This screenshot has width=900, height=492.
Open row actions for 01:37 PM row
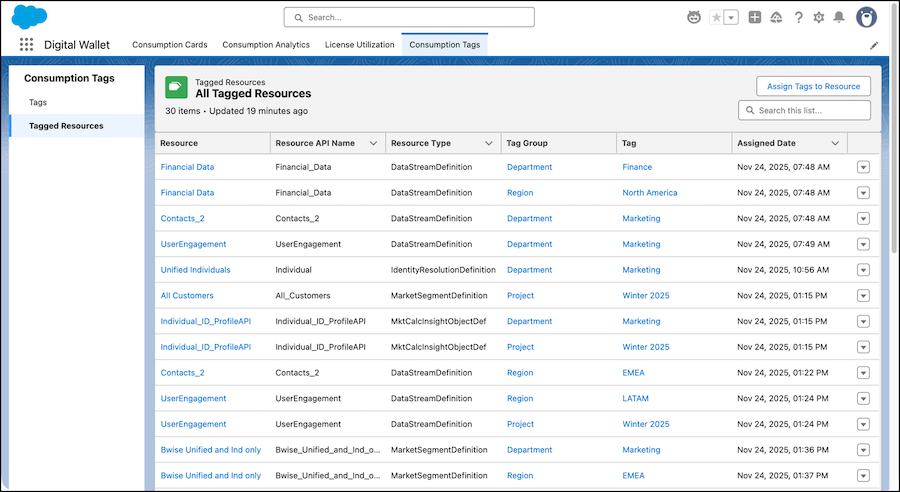tap(863, 475)
